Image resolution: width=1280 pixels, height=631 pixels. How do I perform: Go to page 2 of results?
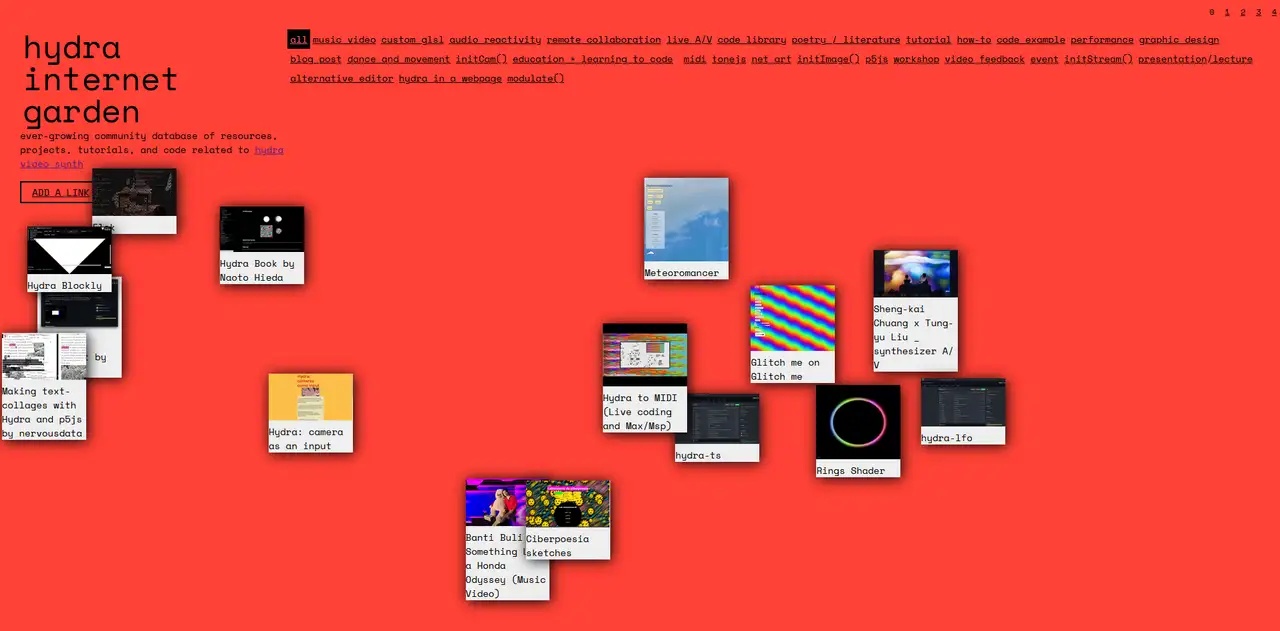(1242, 11)
